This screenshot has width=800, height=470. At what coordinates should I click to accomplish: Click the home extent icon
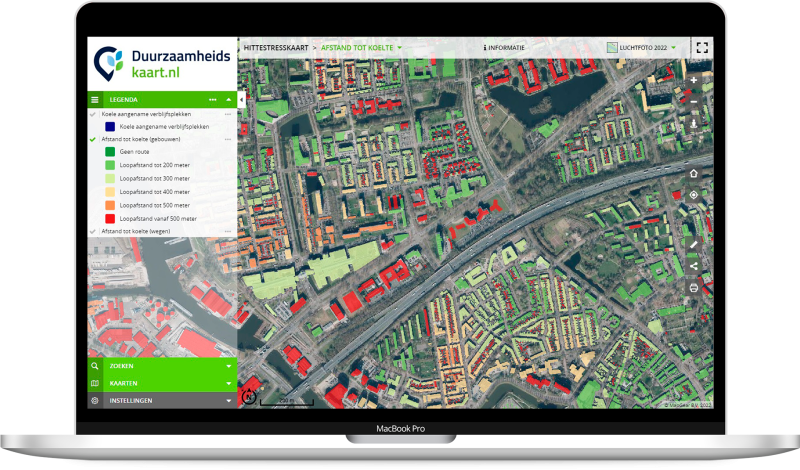pyautogui.click(x=693, y=173)
